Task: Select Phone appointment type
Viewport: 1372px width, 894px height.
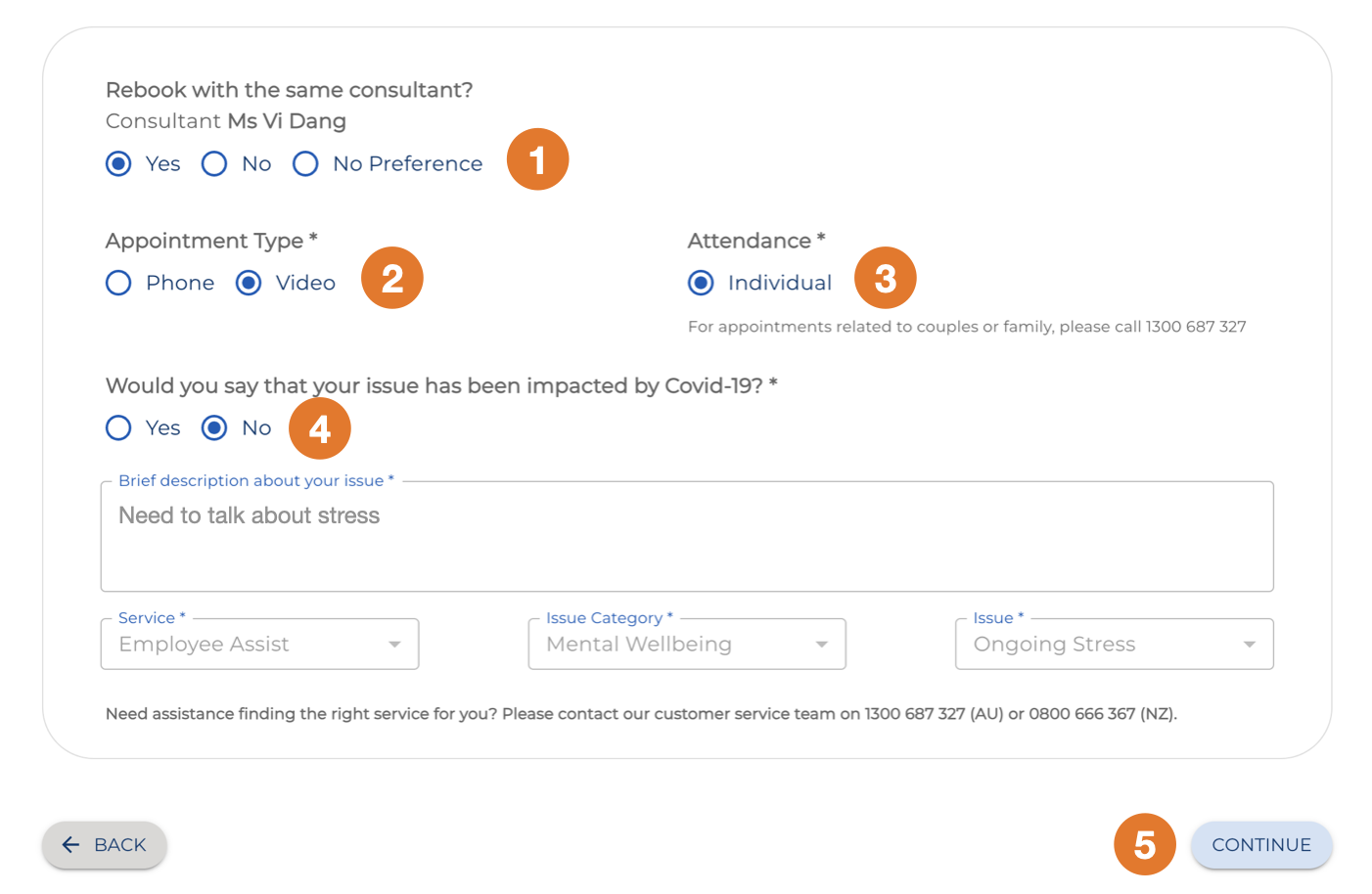Action: point(118,283)
